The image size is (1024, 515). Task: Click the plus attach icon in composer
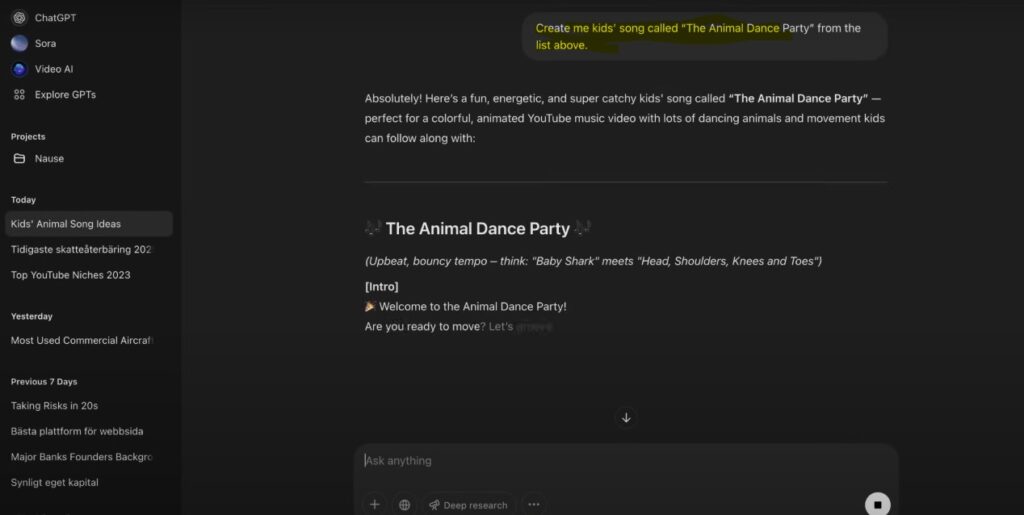[x=374, y=505]
